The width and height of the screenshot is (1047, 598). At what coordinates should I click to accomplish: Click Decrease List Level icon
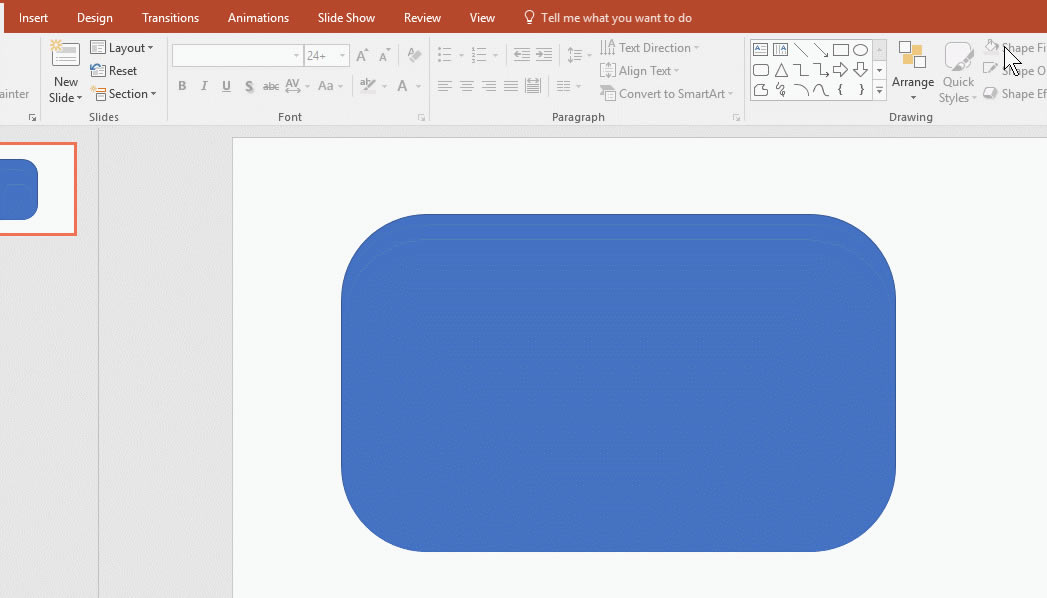(x=521, y=55)
